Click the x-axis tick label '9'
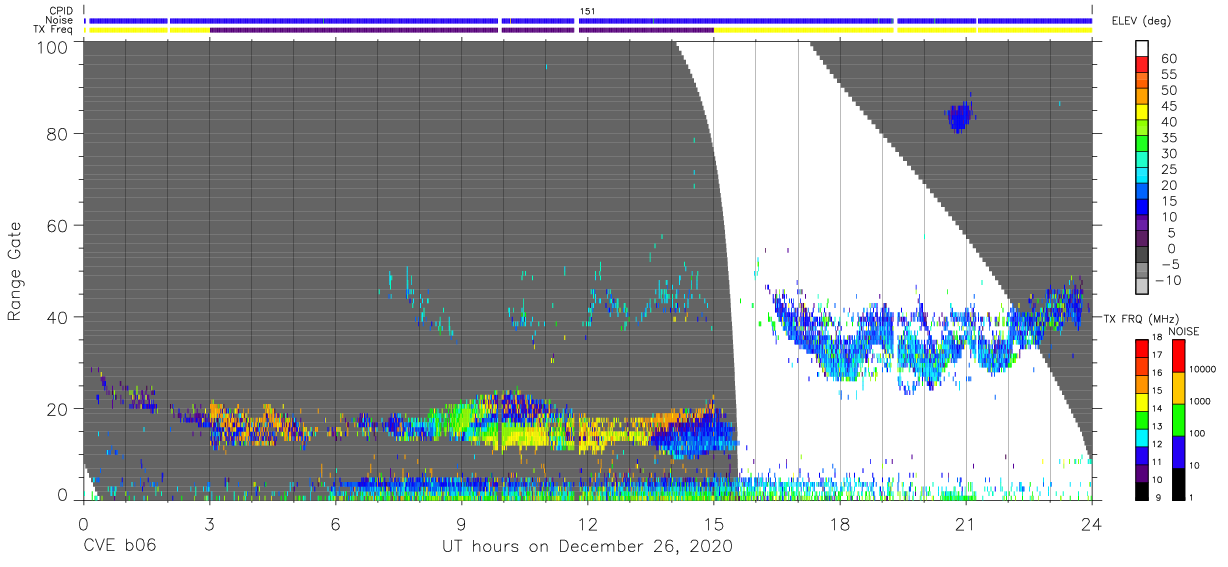Screen dimensions: 1228x567 click(461, 524)
